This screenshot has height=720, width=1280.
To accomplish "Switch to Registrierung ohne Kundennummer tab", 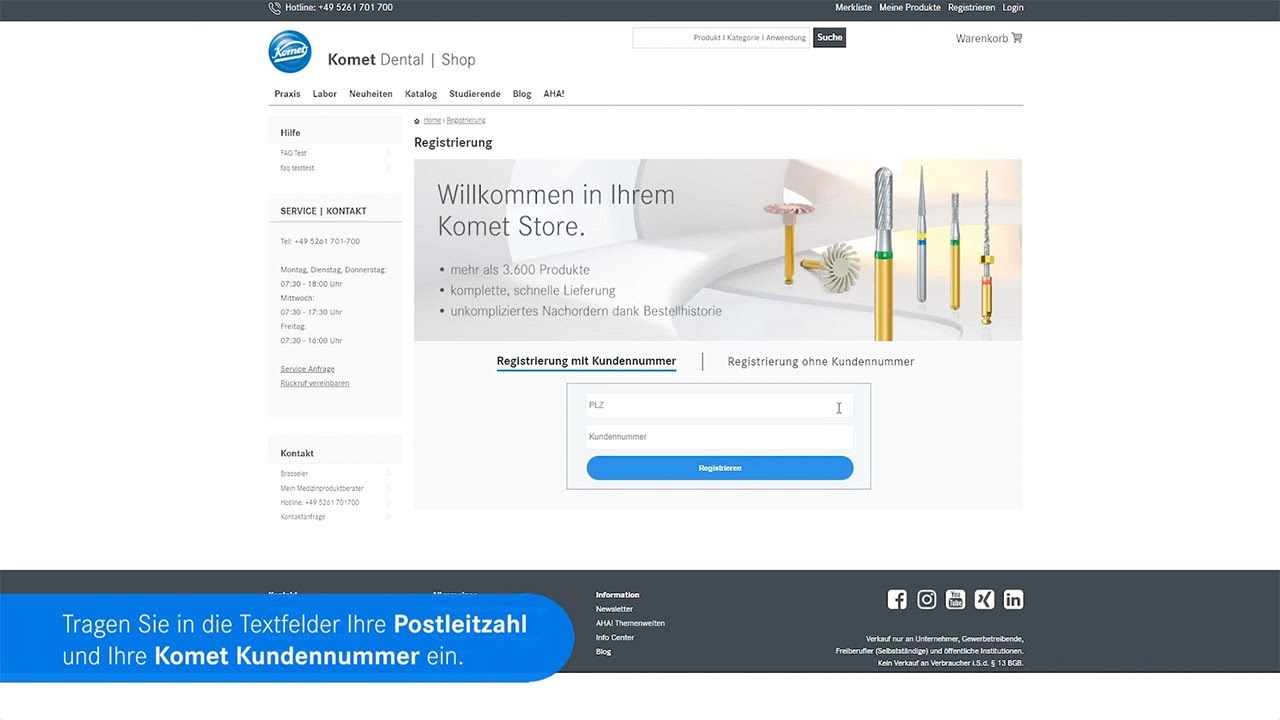I will tap(821, 362).
